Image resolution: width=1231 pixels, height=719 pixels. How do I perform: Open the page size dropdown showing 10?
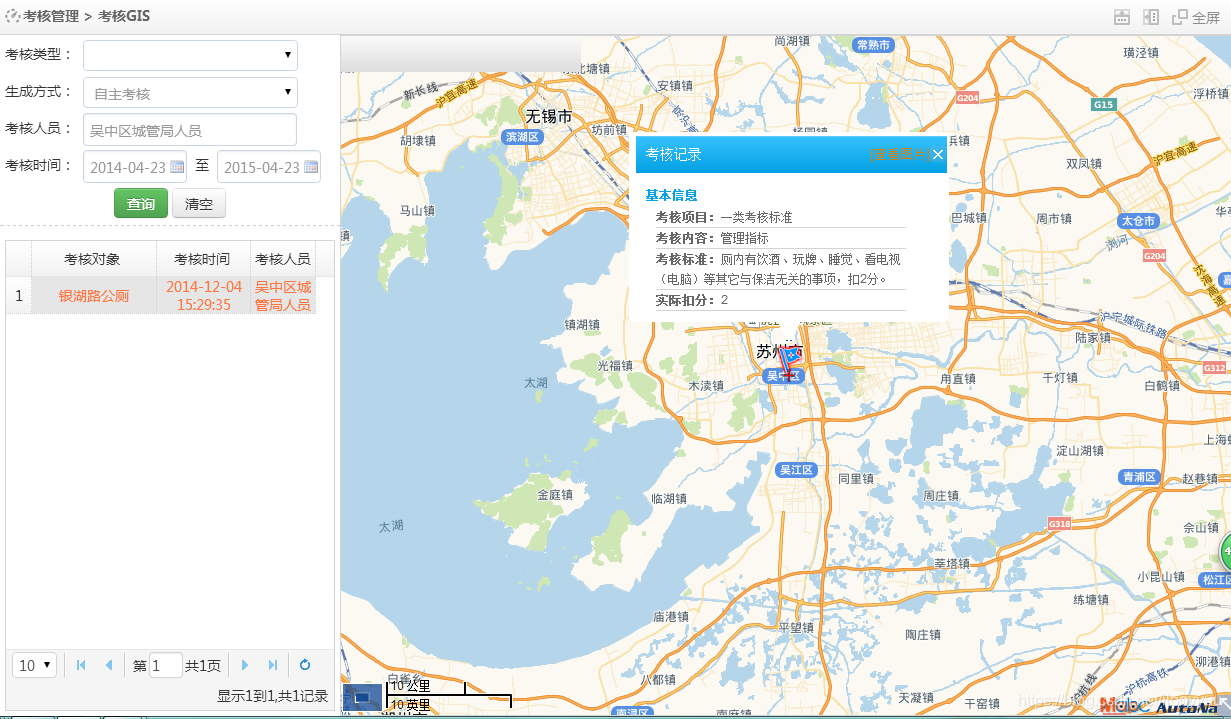pos(34,665)
